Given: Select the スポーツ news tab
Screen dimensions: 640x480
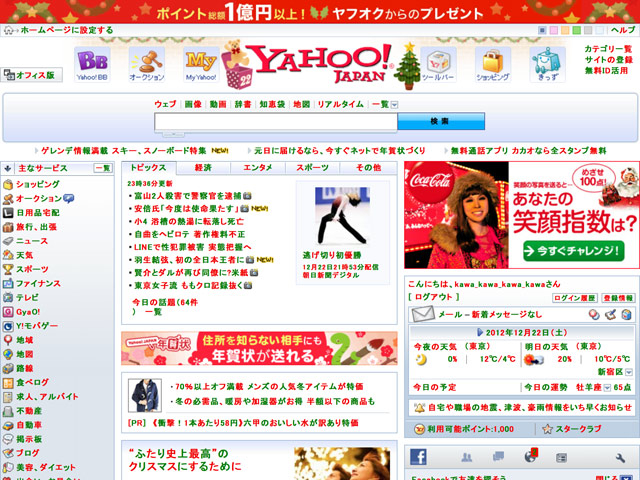Looking at the screenshot, I should click(x=312, y=168).
